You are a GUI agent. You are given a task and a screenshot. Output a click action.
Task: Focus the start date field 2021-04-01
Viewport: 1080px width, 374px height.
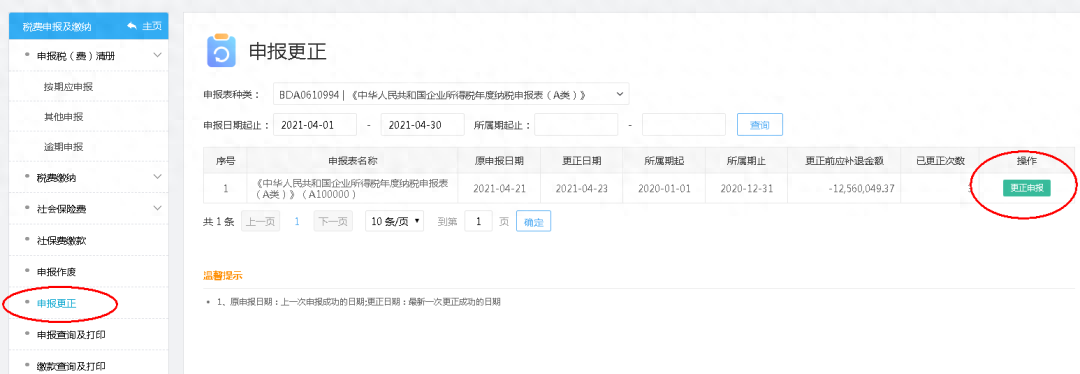pyautogui.click(x=315, y=125)
